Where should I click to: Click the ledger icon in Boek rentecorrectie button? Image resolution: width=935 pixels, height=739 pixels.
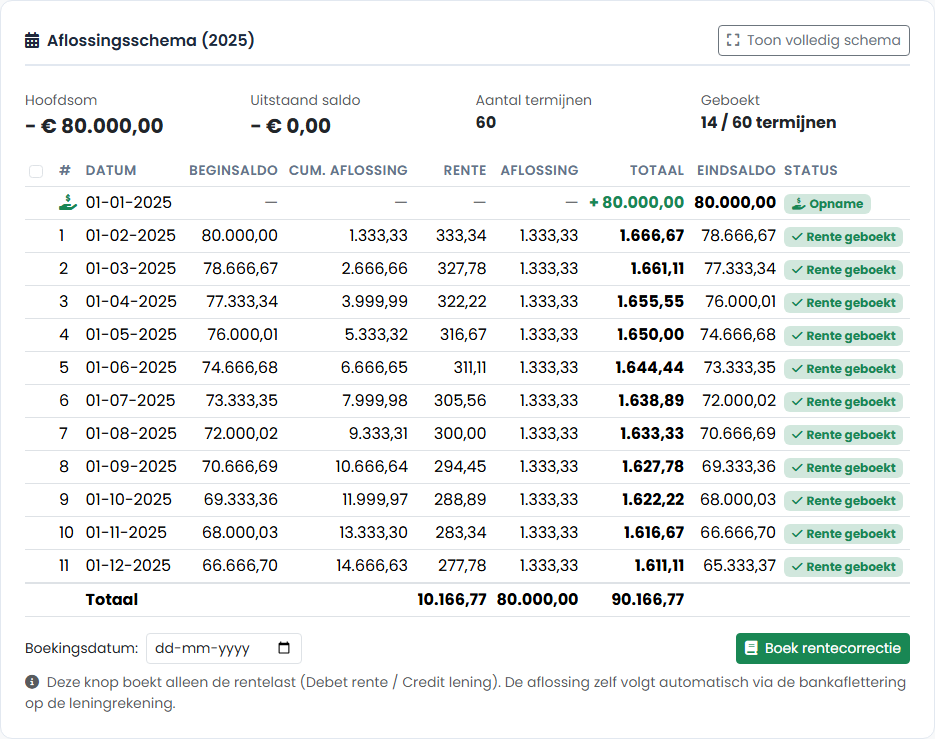[751, 648]
